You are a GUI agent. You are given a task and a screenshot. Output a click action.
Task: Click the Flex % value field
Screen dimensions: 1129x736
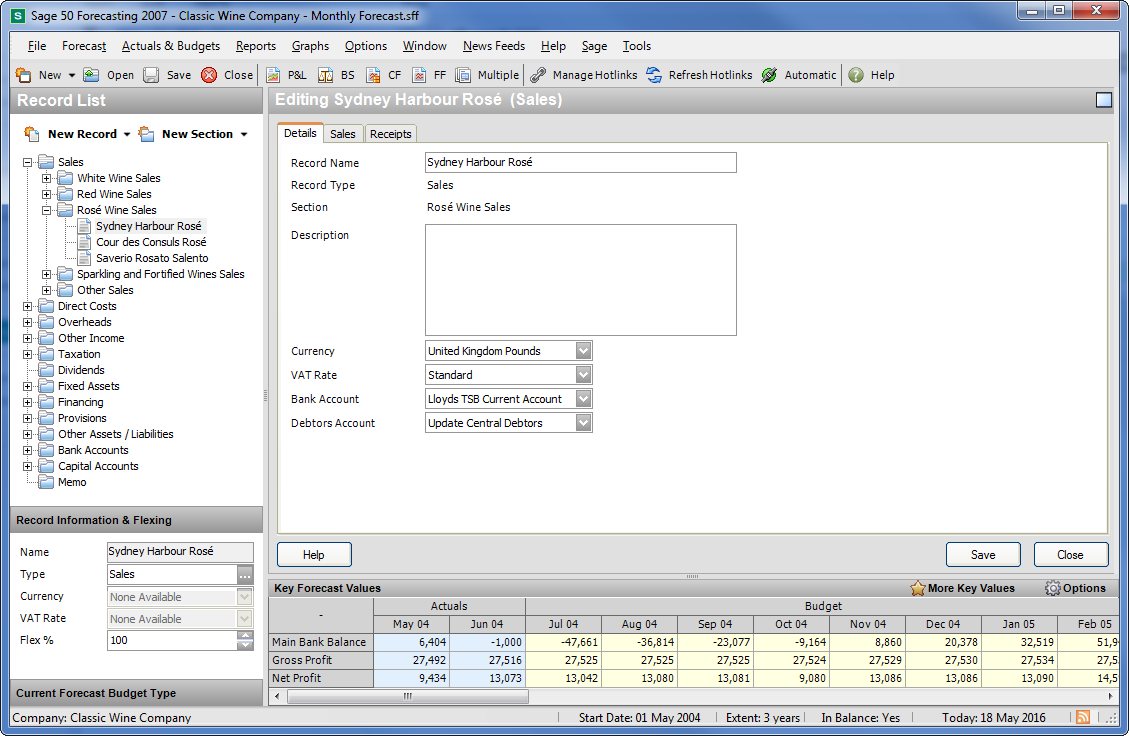click(x=172, y=640)
